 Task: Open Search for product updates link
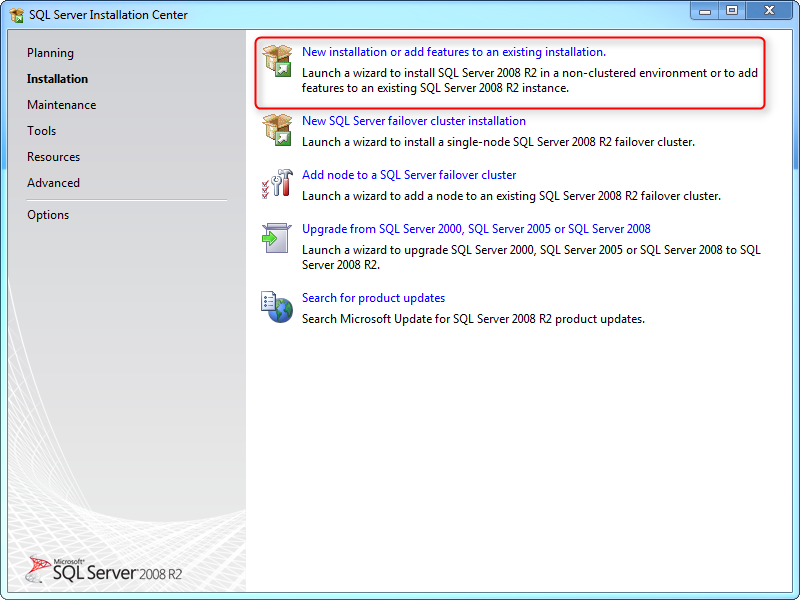tap(373, 298)
